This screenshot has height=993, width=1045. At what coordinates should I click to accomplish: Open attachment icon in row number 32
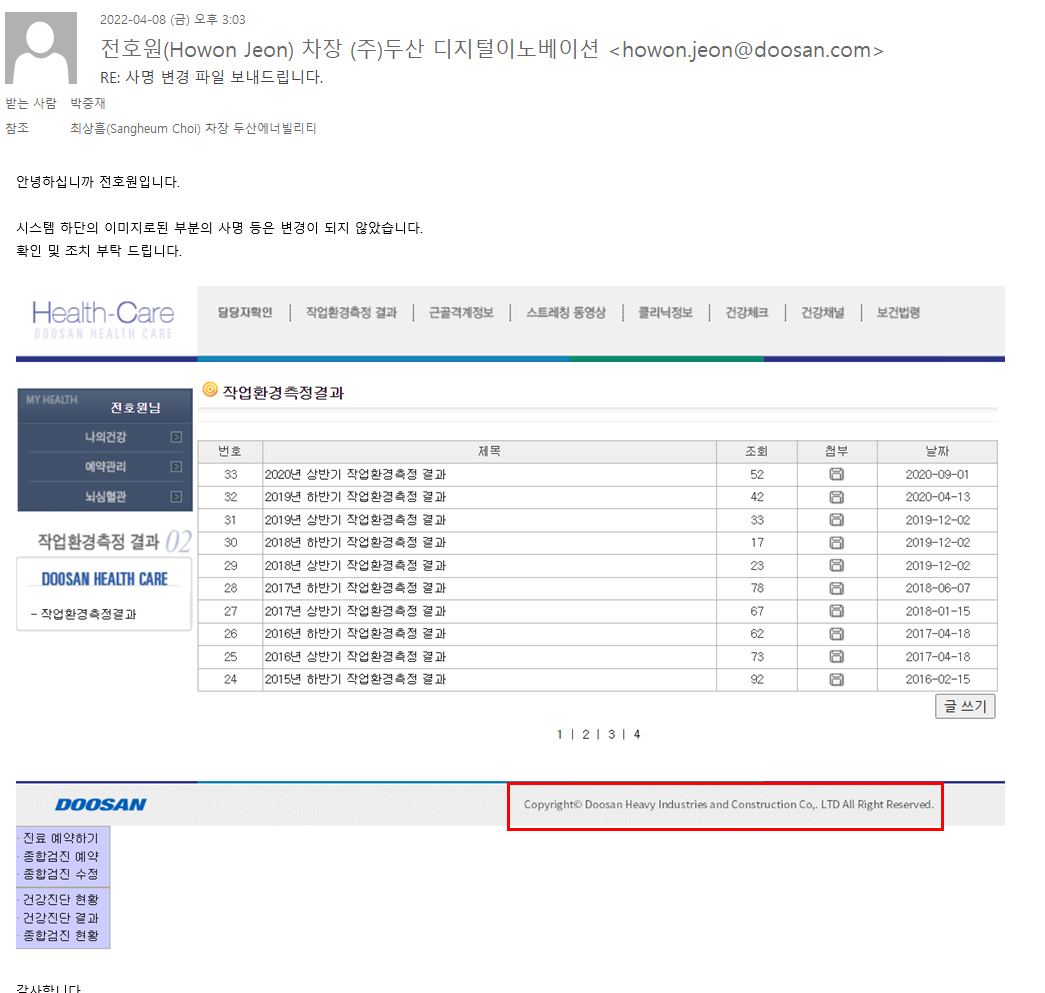pos(836,497)
